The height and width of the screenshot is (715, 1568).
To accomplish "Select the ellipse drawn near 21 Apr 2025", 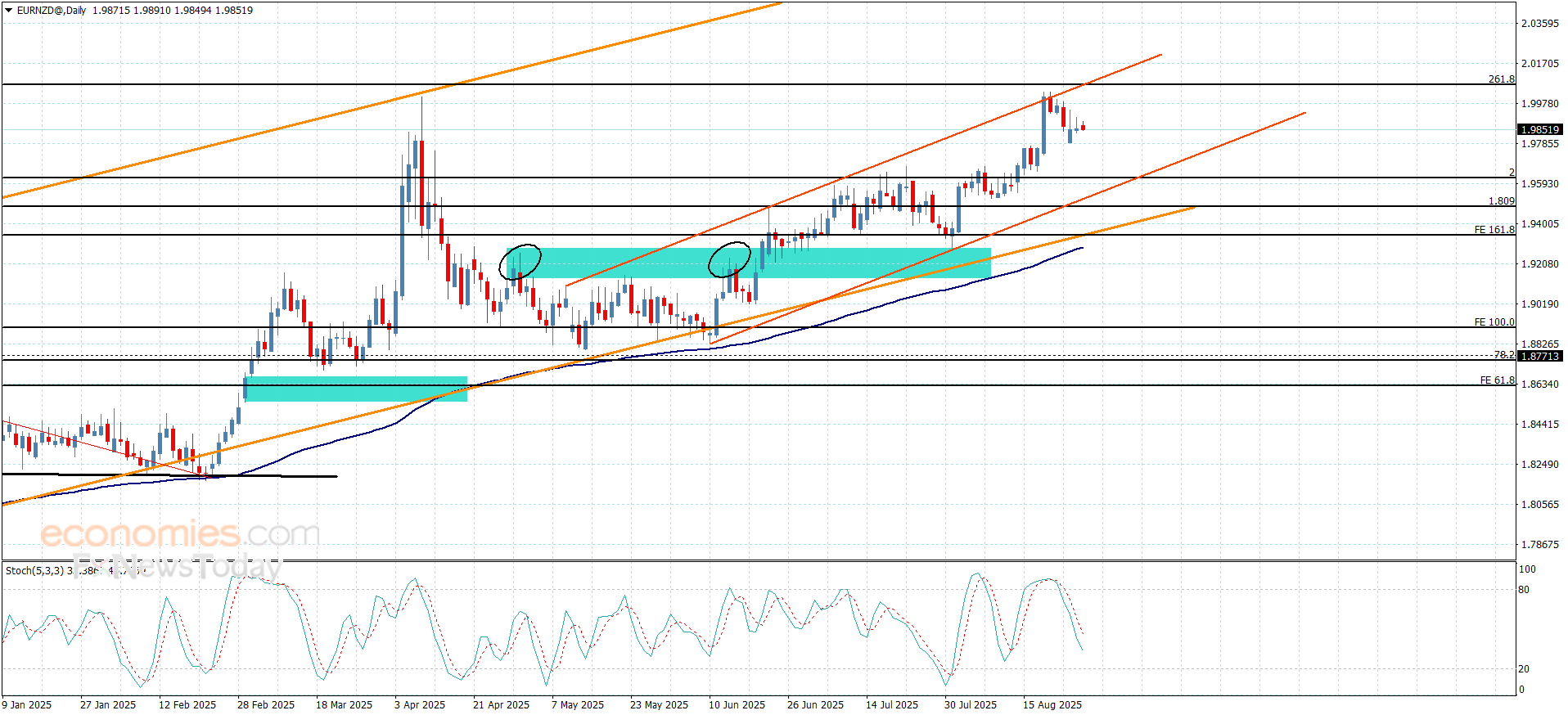I will (520, 262).
